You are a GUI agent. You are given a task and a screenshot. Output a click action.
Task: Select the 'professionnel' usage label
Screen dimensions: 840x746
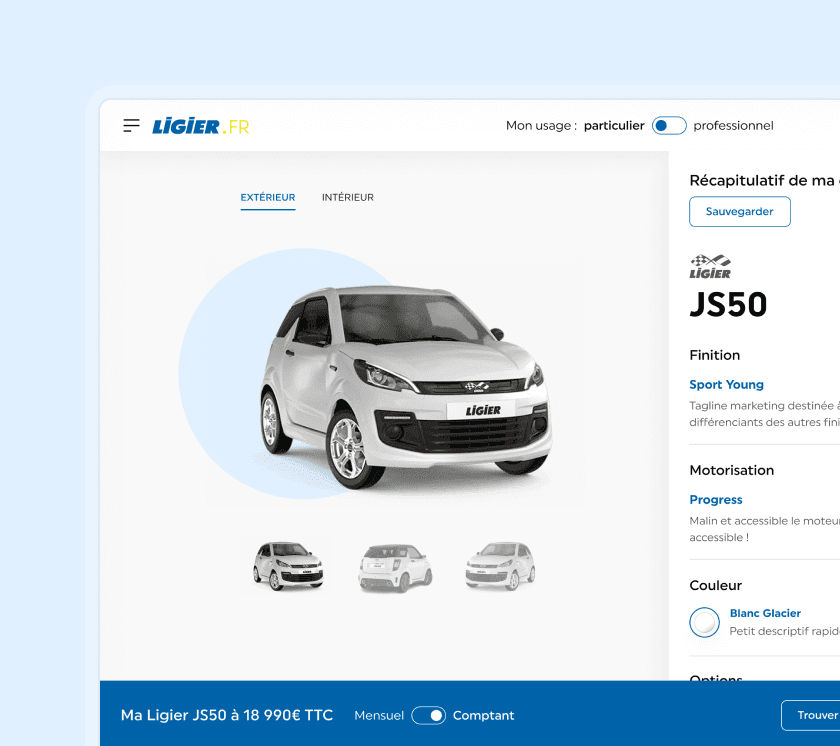tap(733, 125)
